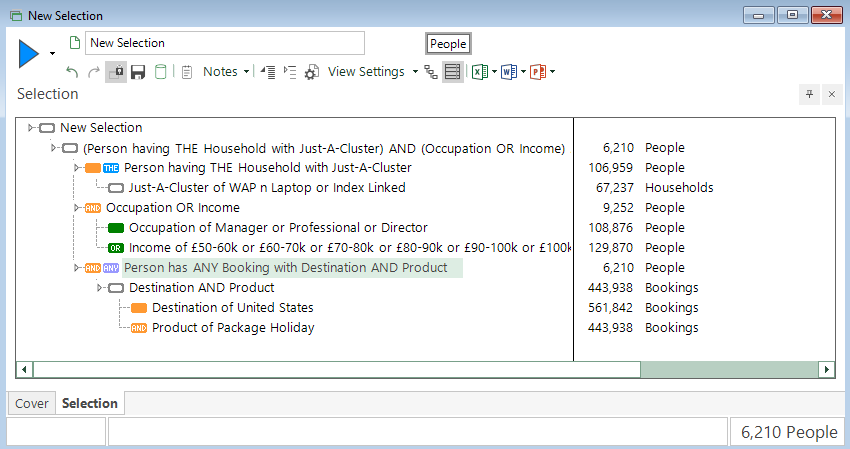This screenshot has height=449, width=850.
Task: Click the Notes toolbar label
Action: click(220, 72)
